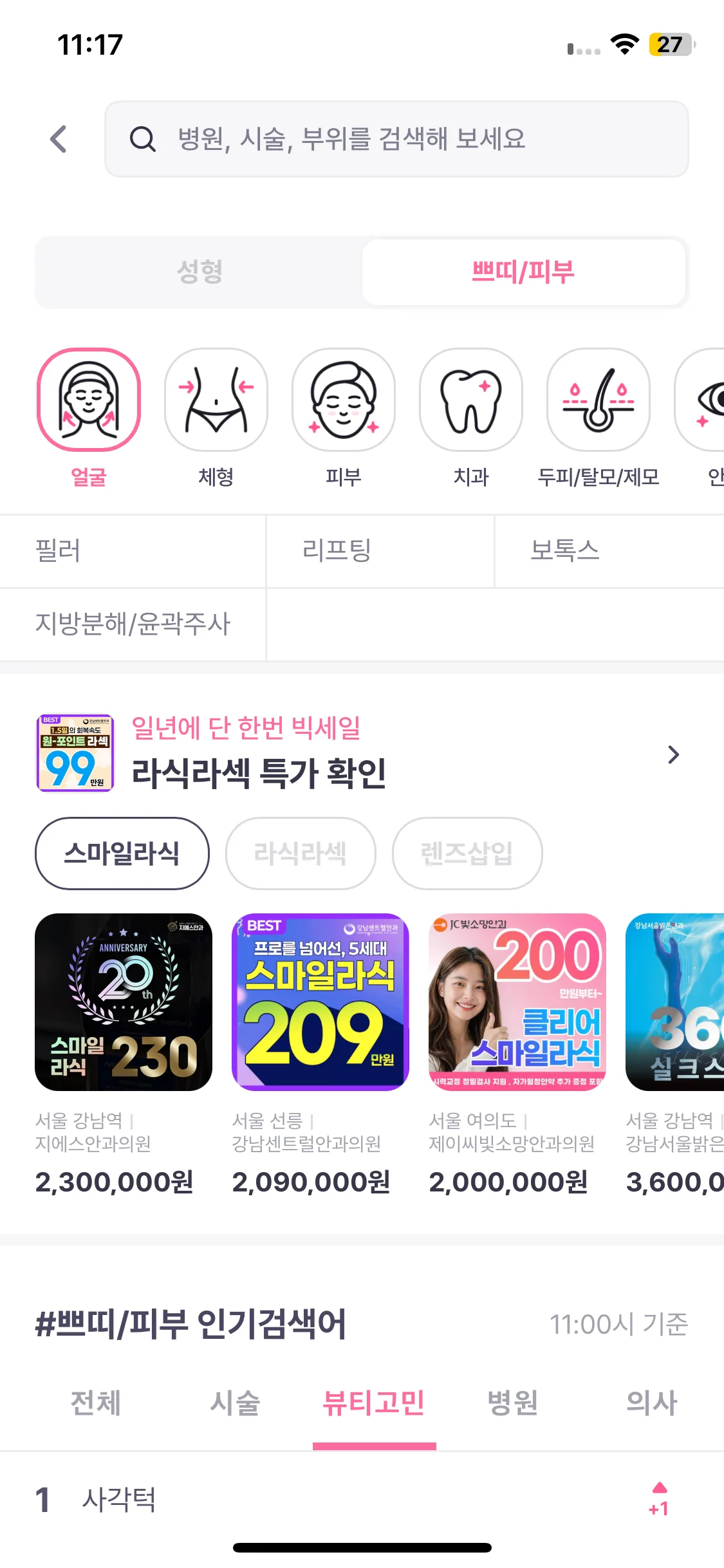Viewport: 724px width, 1568px height.
Task: Tap the search magnifier icon
Action: tap(143, 139)
